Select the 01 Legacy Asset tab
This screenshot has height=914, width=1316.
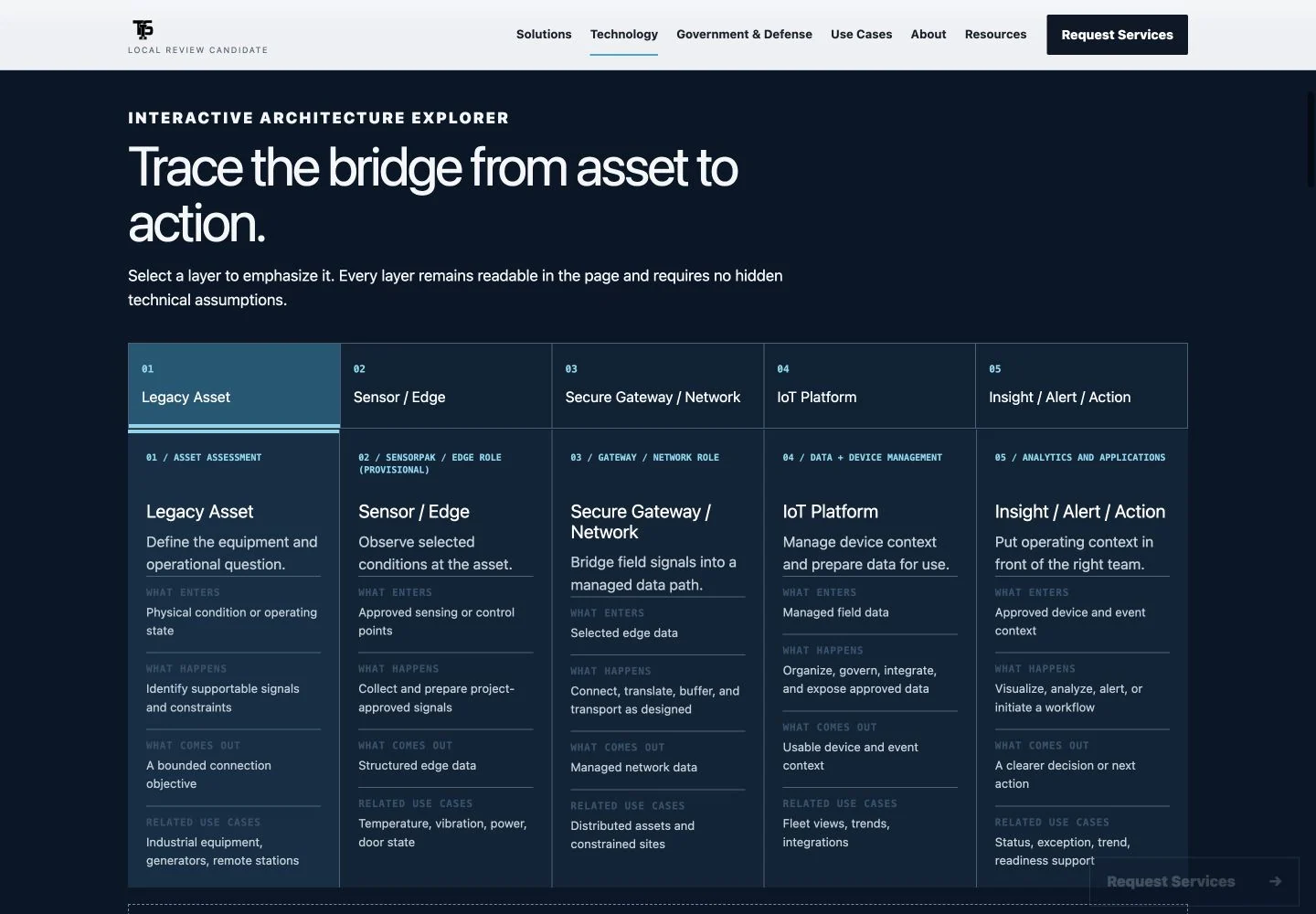point(234,385)
